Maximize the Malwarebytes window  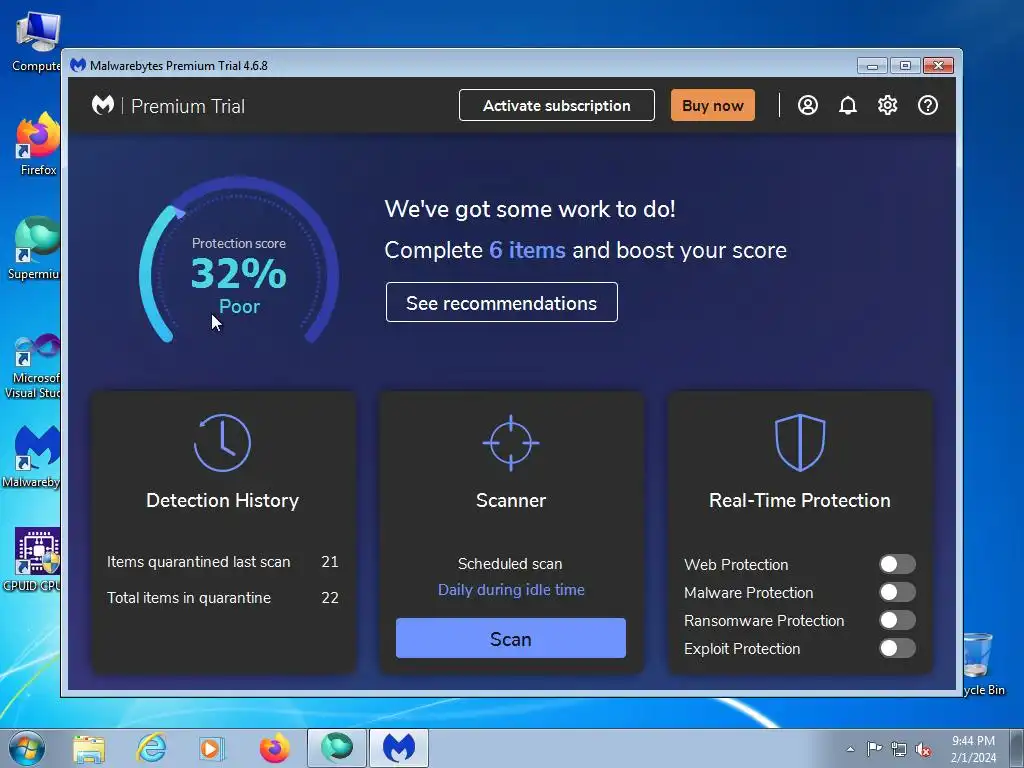[x=905, y=65]
